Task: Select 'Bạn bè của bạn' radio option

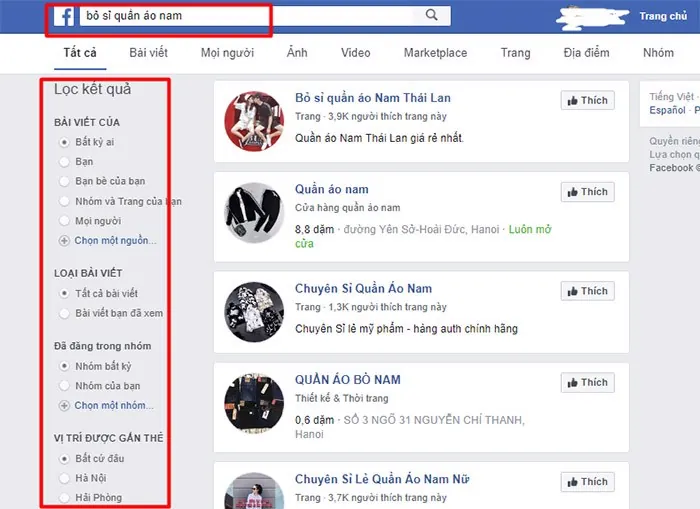Action: coord(64,181)
